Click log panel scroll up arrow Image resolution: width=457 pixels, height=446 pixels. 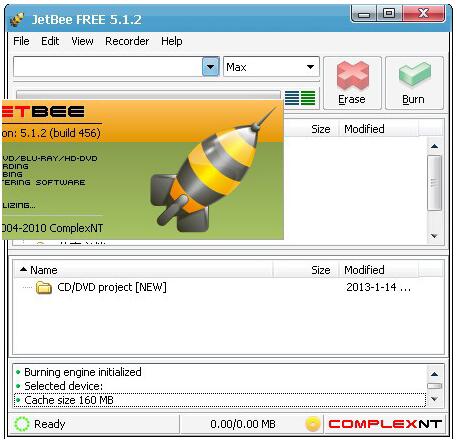point(434,374)
